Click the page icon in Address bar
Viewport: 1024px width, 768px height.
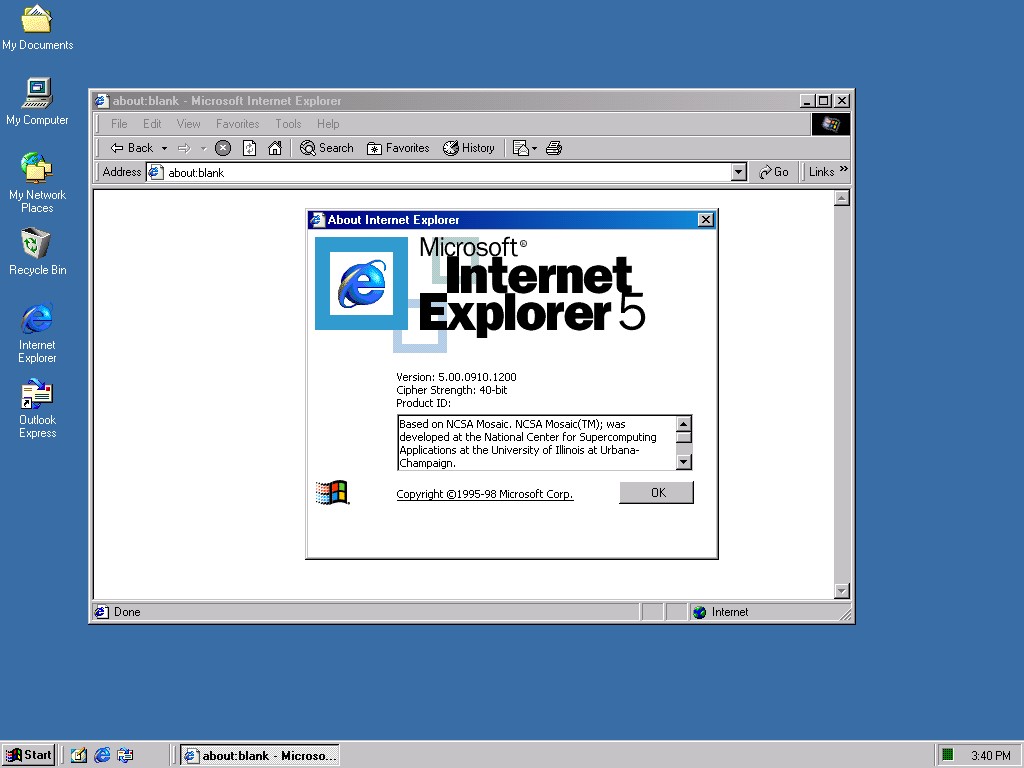[155, 172]
